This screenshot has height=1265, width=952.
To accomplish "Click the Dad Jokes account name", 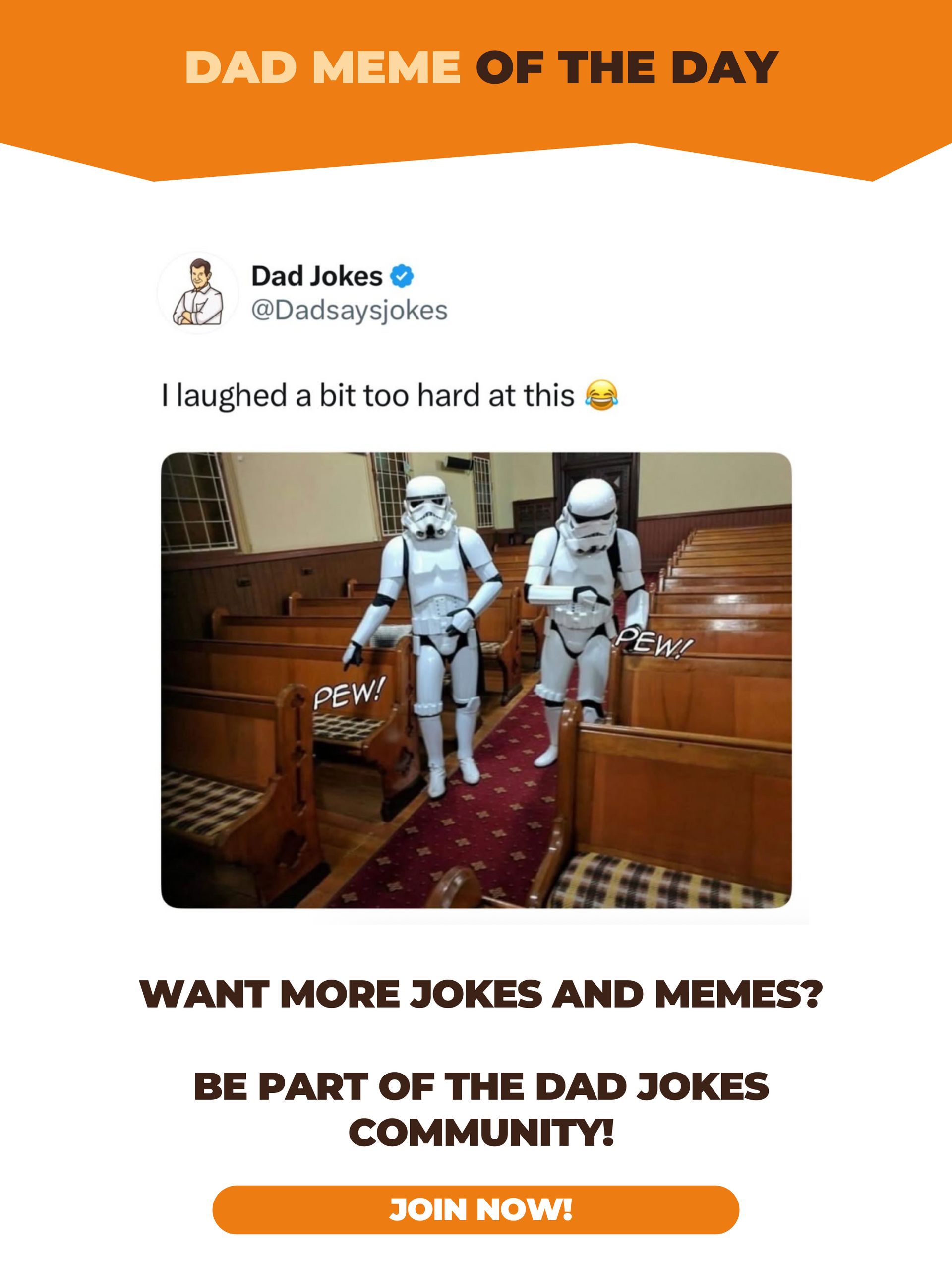I will (x=316, y=276).
